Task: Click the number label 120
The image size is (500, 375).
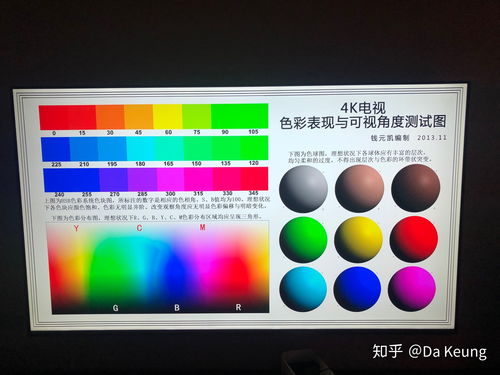Action: coord(254,163)
